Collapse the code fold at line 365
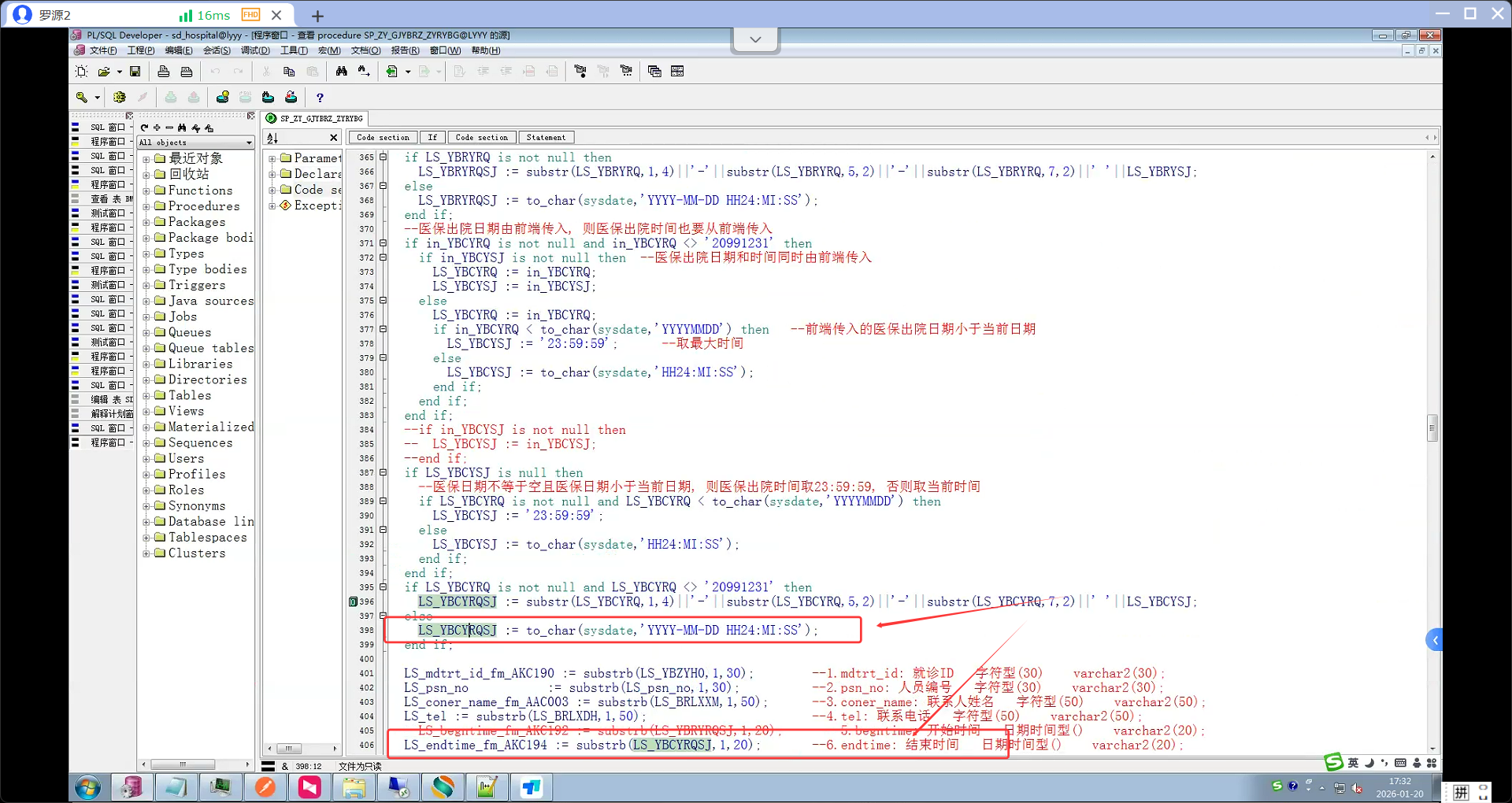Viewport: 1512px width, 803px height. point(384,157)
